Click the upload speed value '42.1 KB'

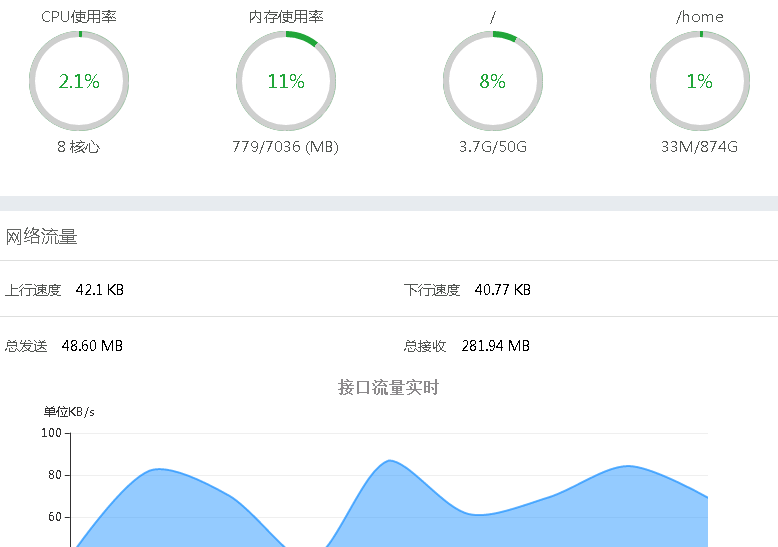pyautogui.click(x=99, y=290)
